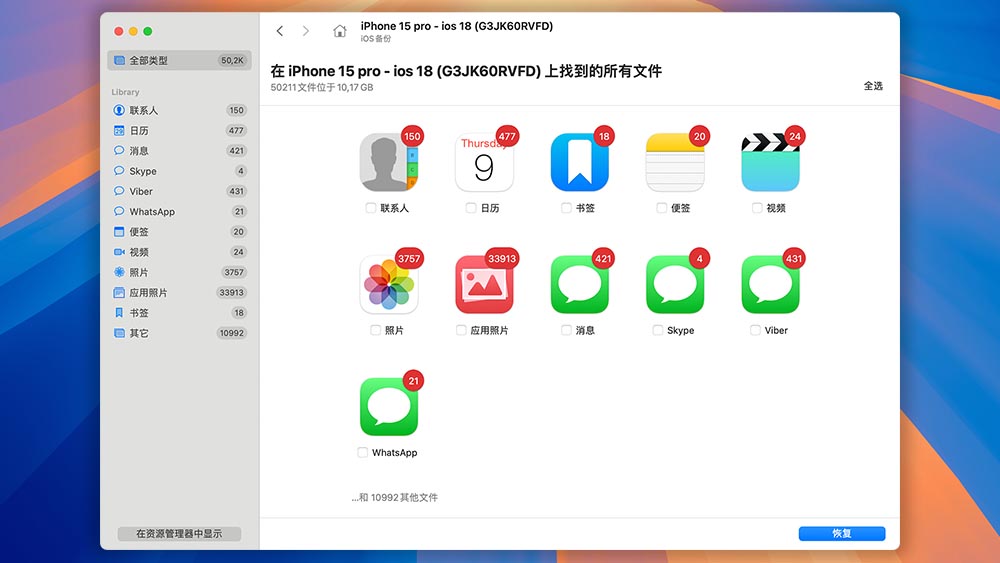The width and height of the screenshot is (1000, 563).
Task: Select 全部类型 category at sidebar top
Action: [179, 61]
